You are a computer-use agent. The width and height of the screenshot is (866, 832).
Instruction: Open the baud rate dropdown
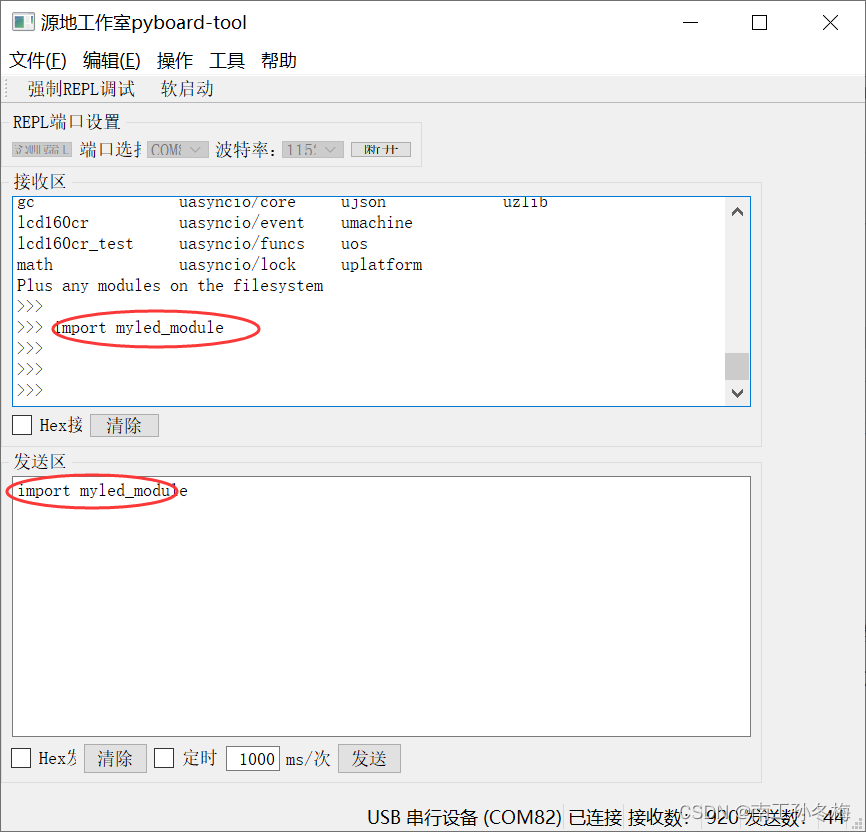point(313,149)
